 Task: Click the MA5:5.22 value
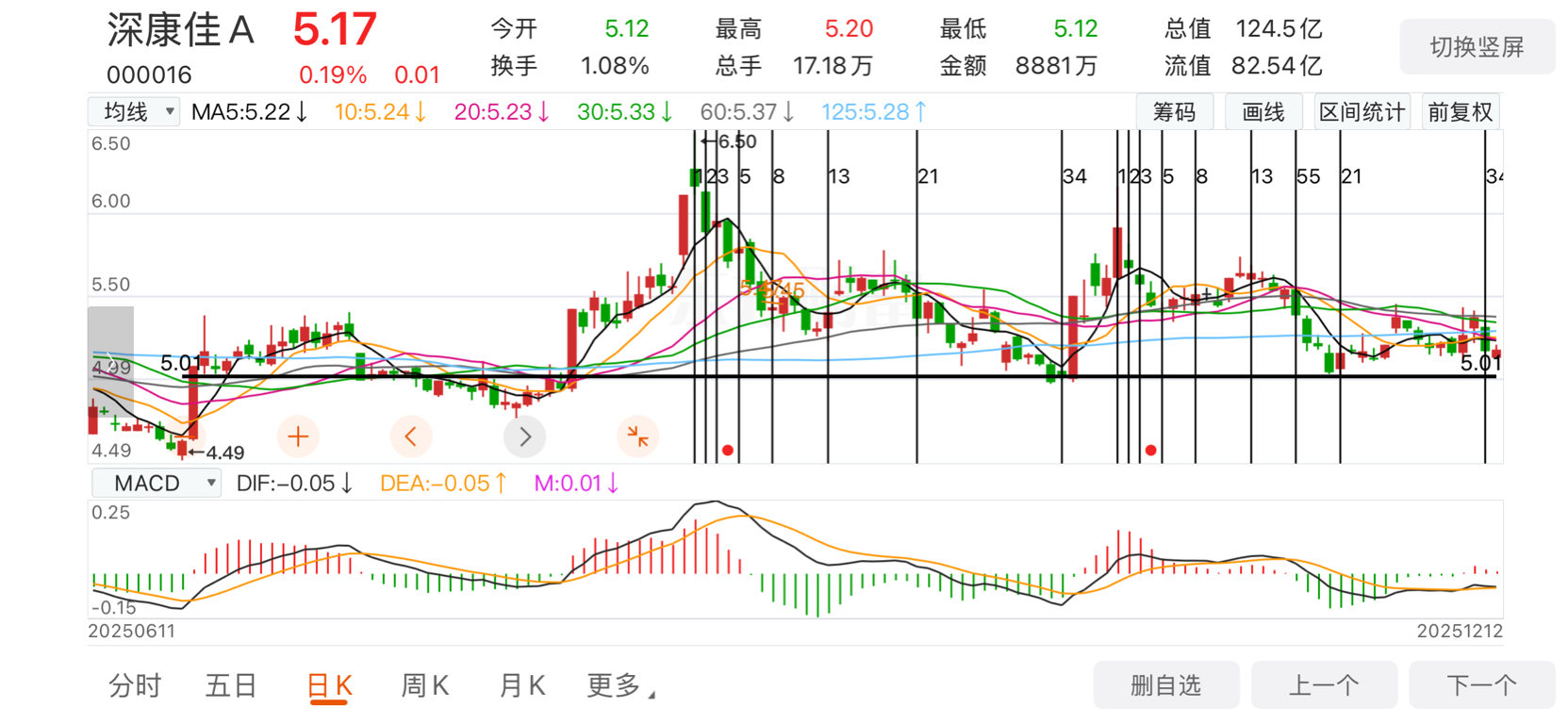coord(250,112)
